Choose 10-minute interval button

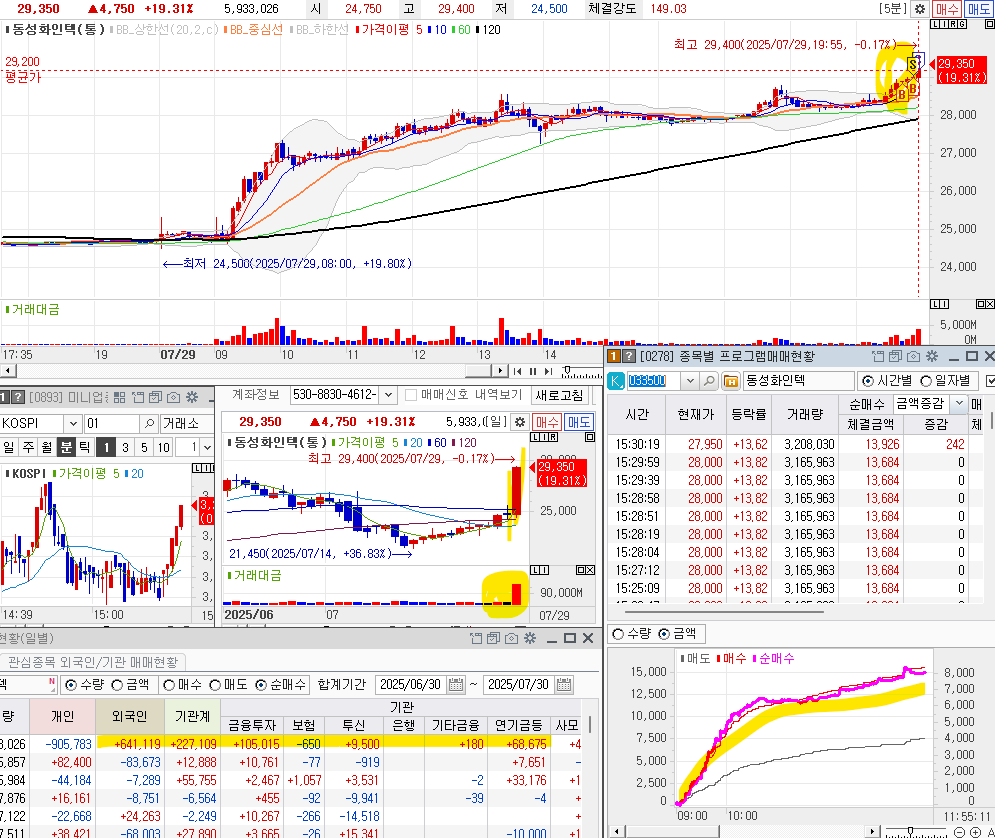coord(164,448)
